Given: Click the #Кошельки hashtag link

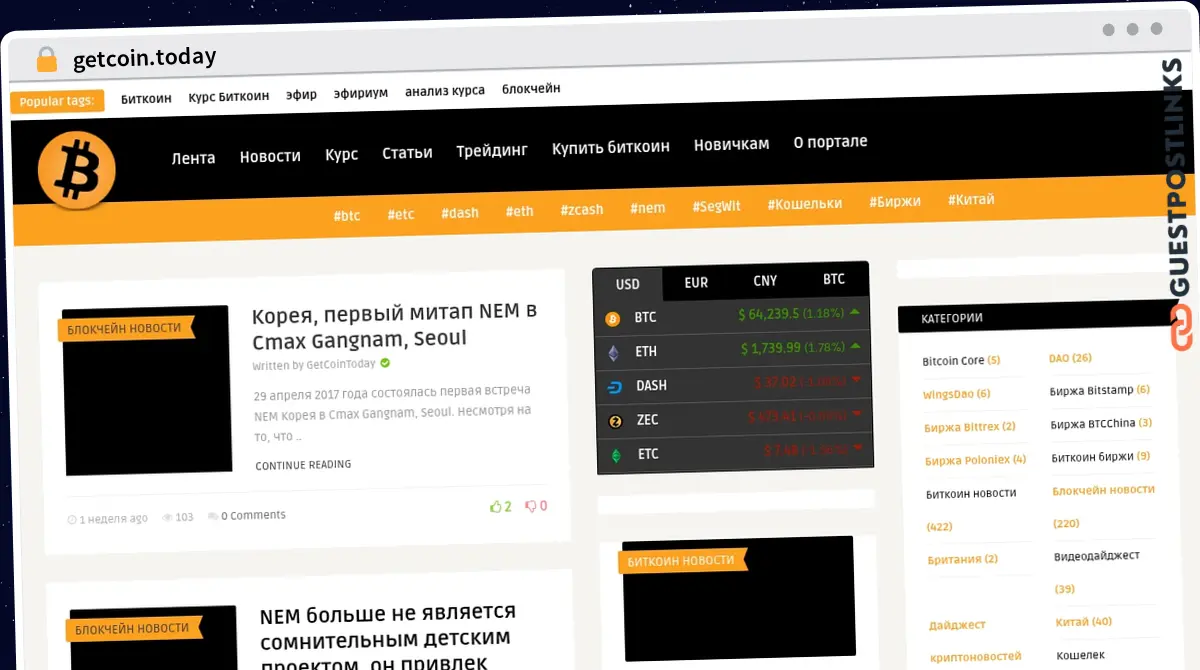Looking at the screenshot, I should (x=805, y=203).
